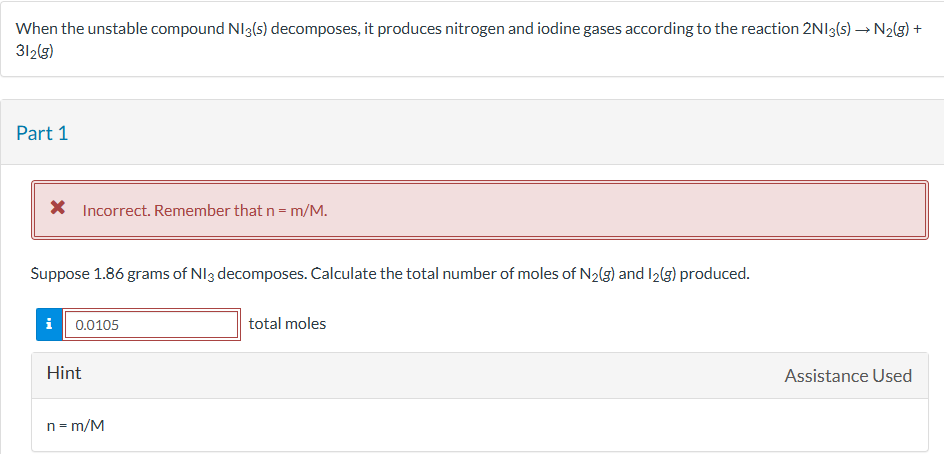944x454 pixels.
Task: Click the word Incorrect in feedback
Action: click(116, 211)
